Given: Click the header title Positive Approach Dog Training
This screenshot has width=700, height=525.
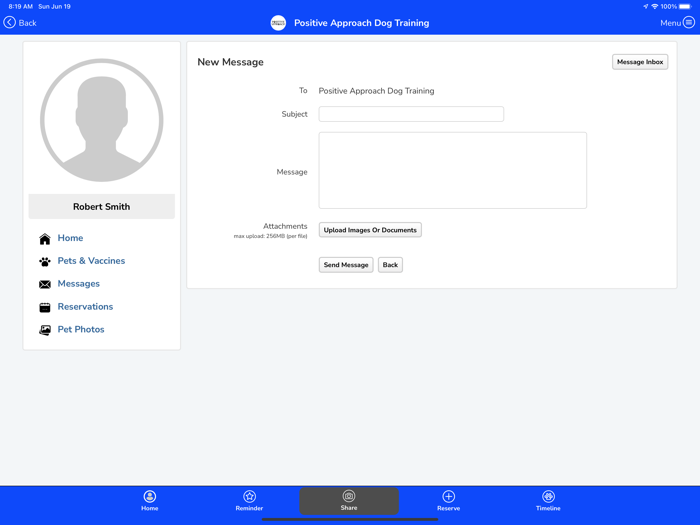Looking at the screenshot, I should (x=362, y=23).
